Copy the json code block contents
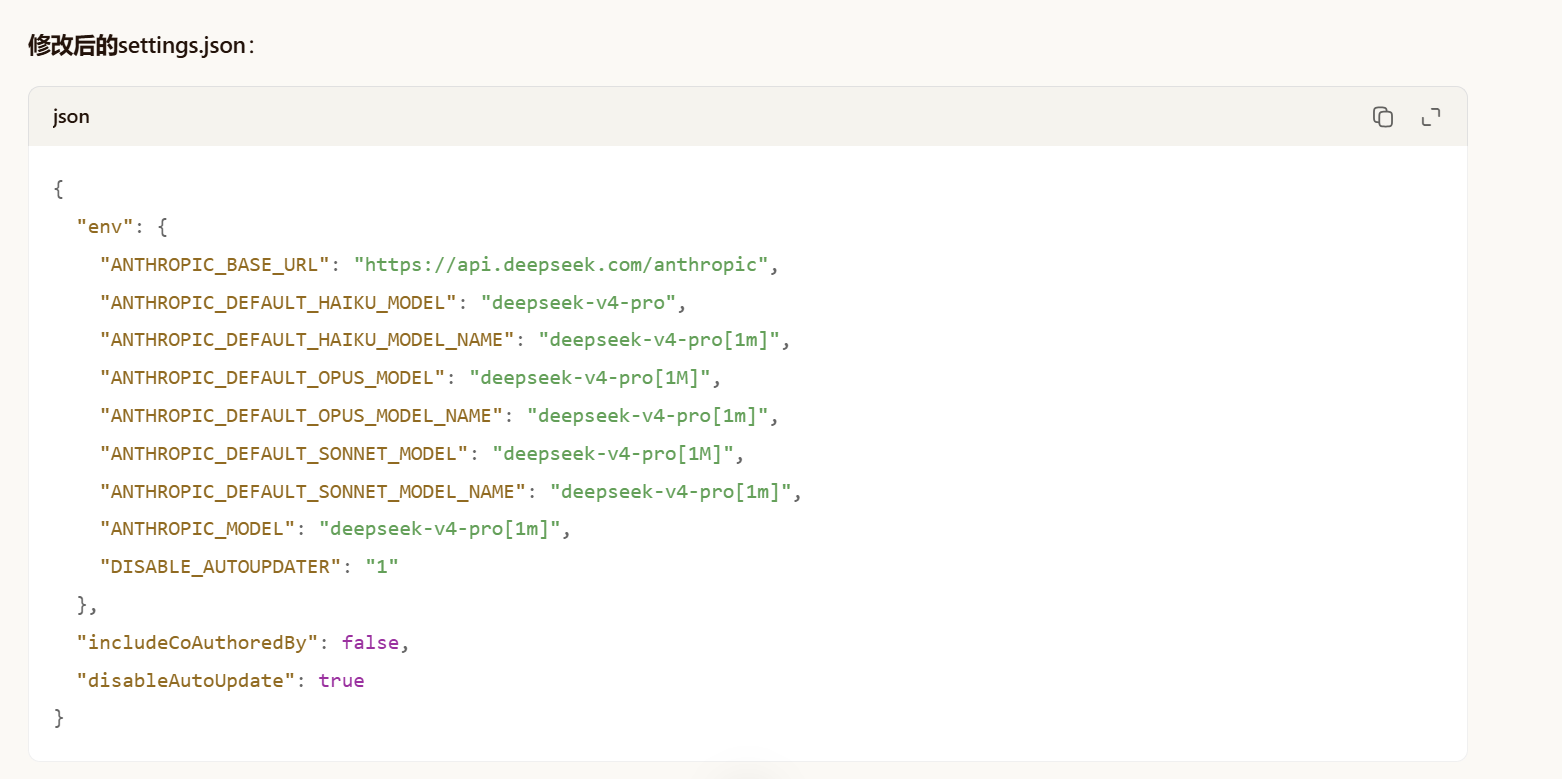This screenshot has height=779, width=1562. [x=1383, y=117]
